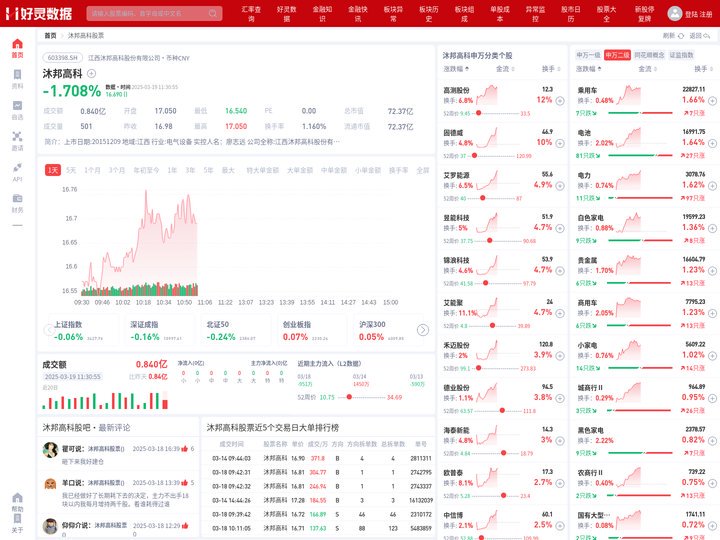Open 金融知识 in top navigation
This screenshot has height=540, width=720.
click(322, 14)
